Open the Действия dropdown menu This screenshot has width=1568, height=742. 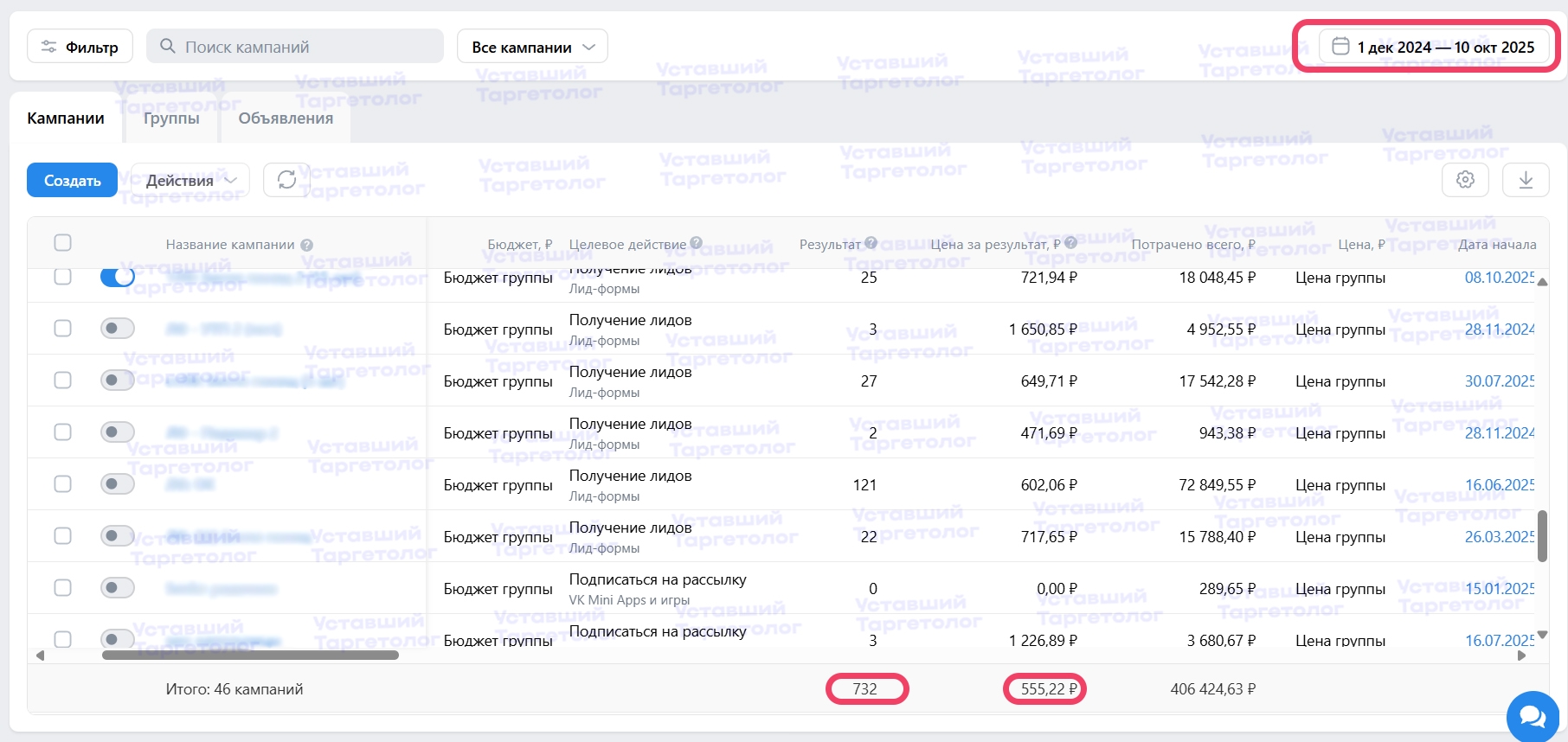click(190, 180)
